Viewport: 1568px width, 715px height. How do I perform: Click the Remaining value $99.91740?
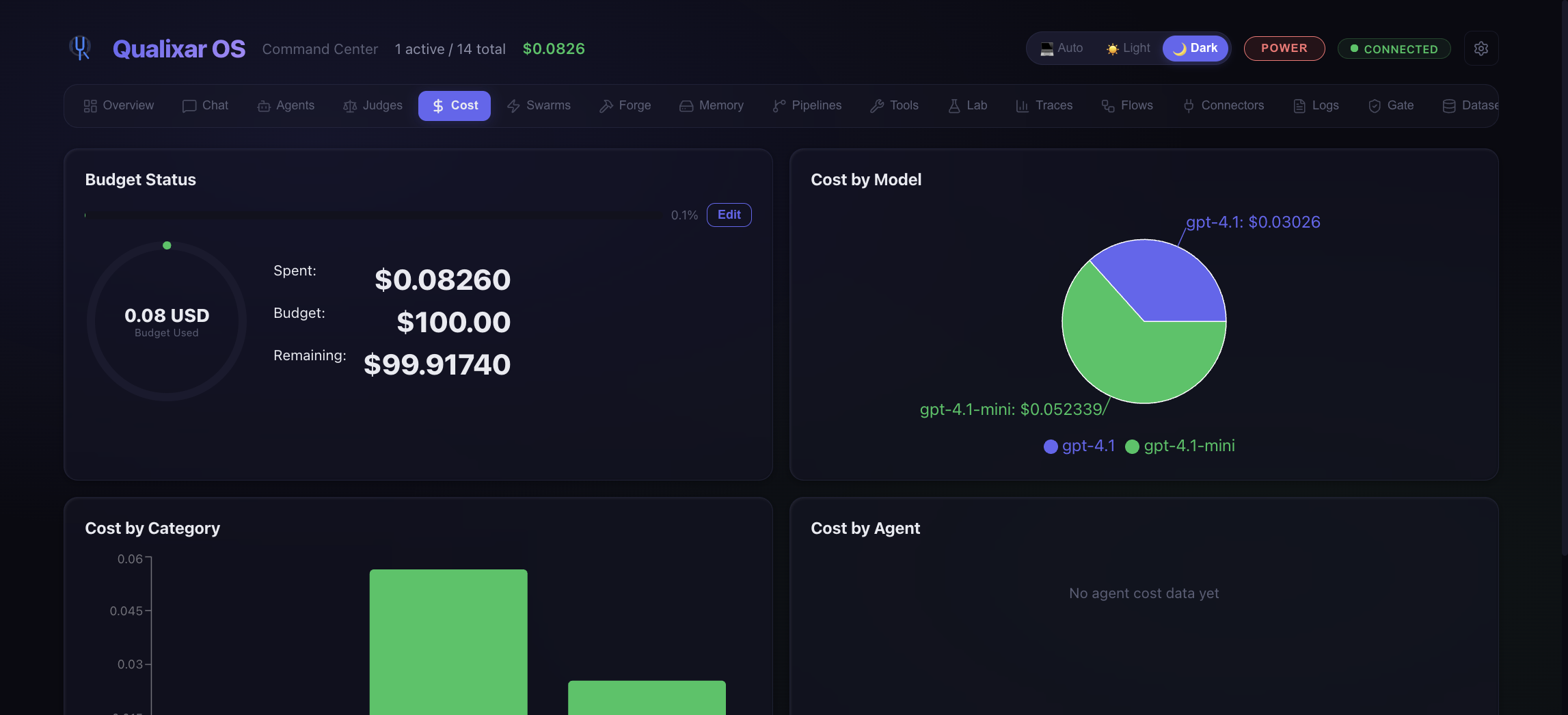coord(437,364)
